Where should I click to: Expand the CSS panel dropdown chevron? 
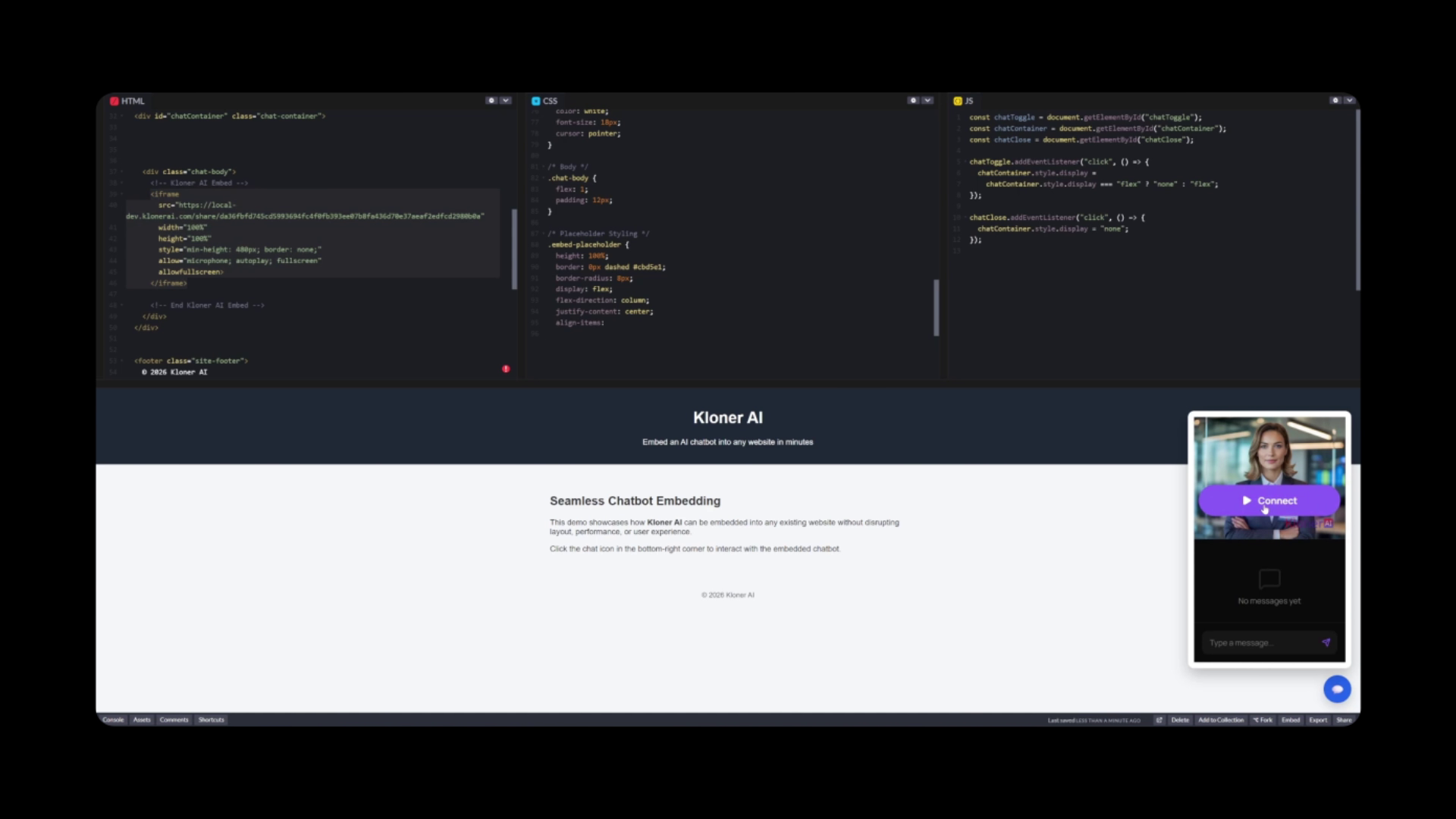927,100
